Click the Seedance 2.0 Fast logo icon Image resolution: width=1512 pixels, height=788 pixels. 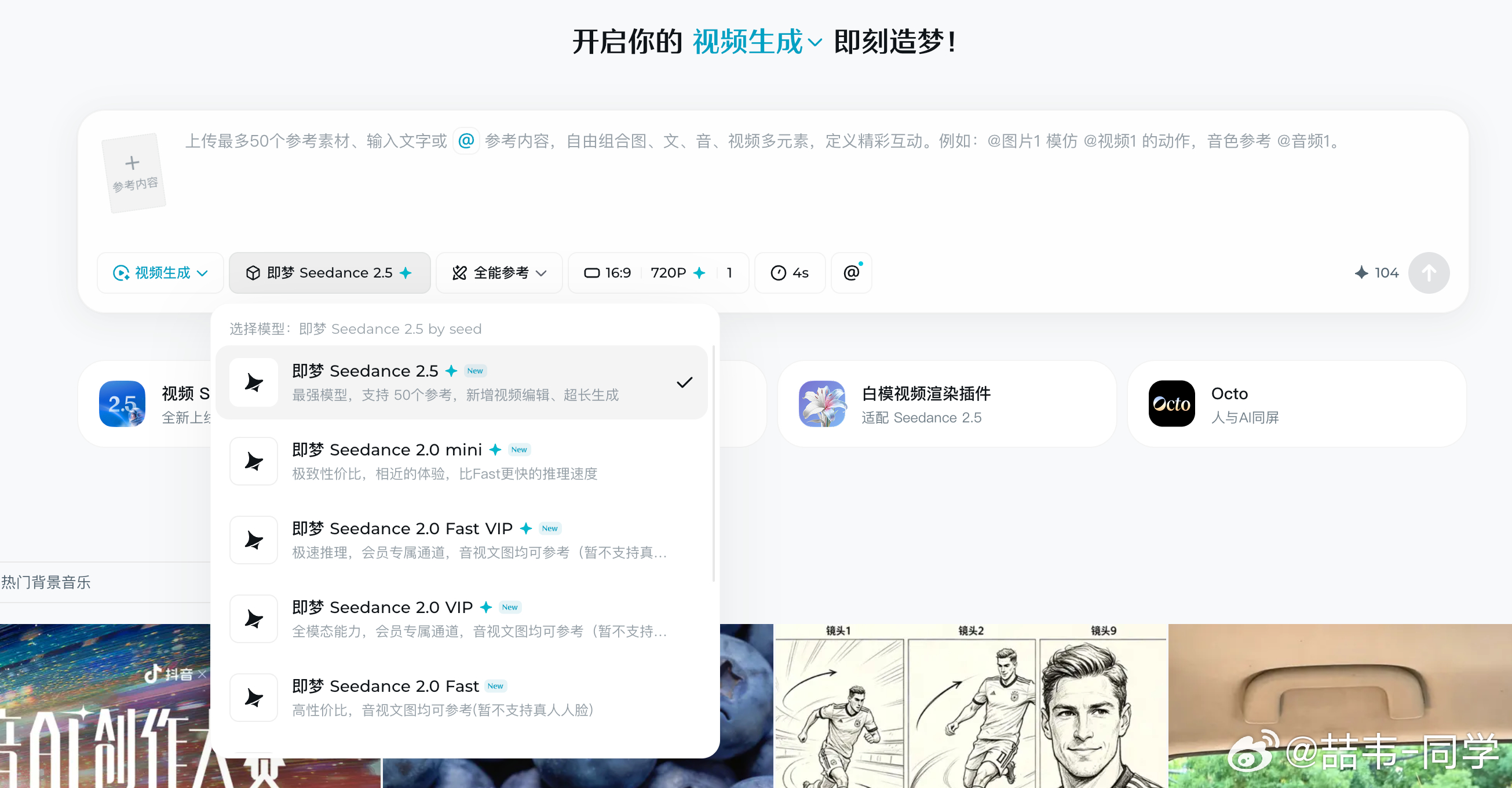pos(254,698)
